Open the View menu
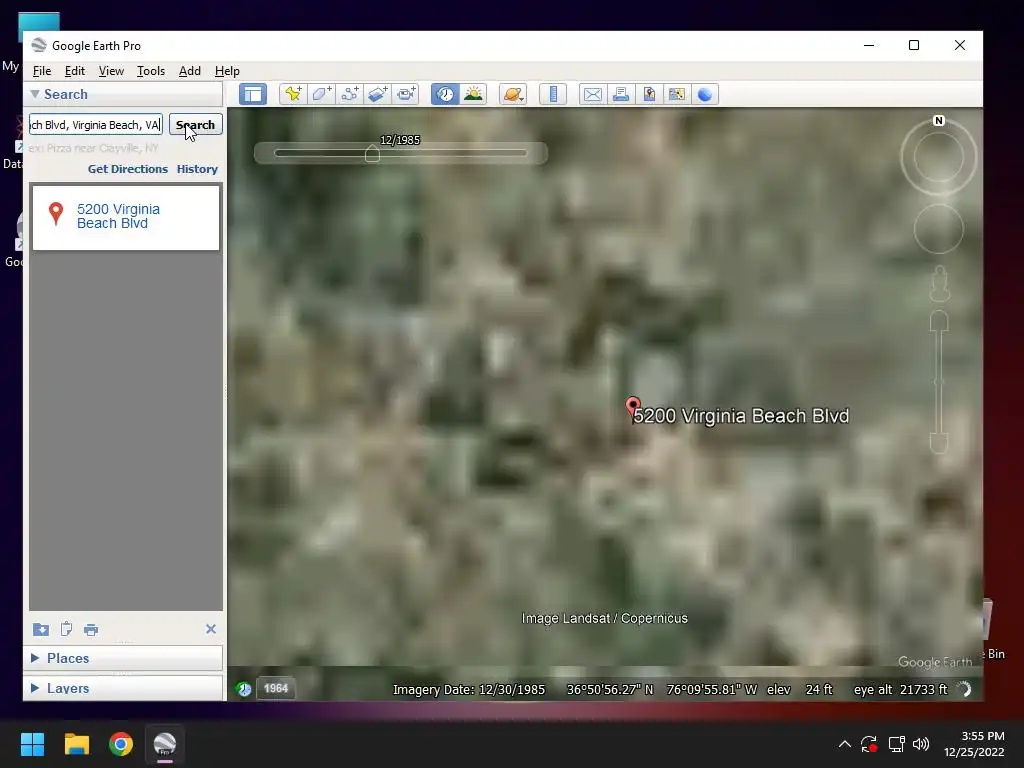Image resolution: width=1024 pixels, height=768 pixels. (111, 71)
